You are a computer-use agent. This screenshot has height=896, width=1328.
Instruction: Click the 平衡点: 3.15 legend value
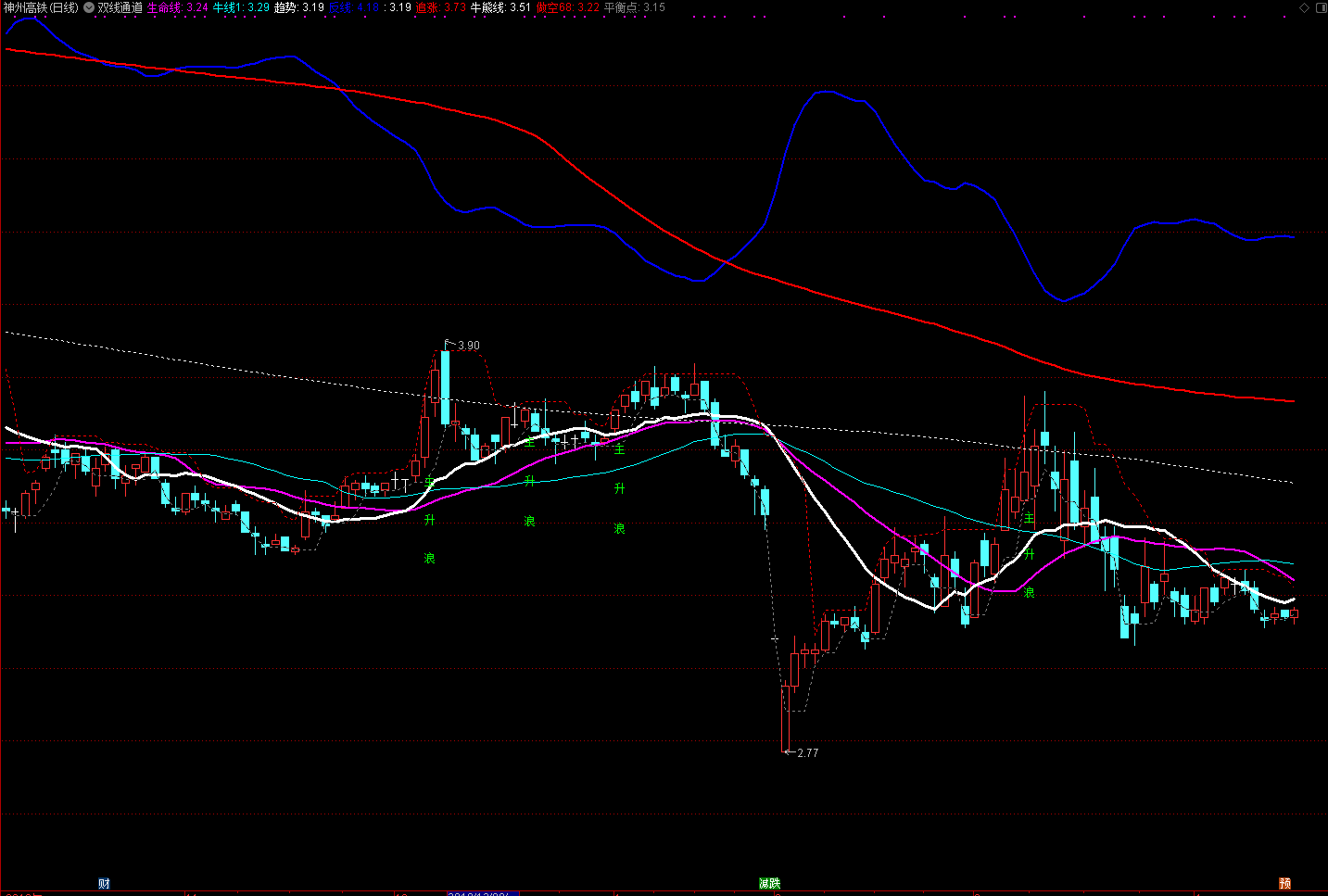[635, 7]
